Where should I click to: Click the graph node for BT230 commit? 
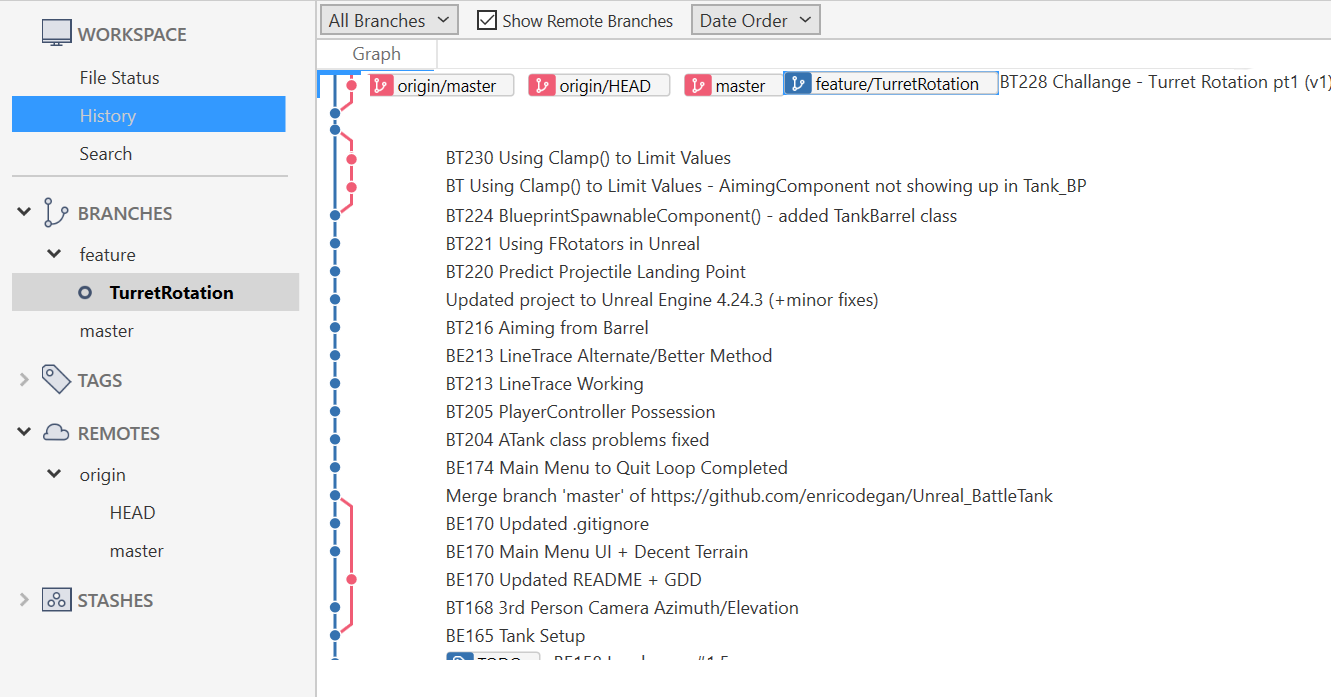[x=351, y=158]
